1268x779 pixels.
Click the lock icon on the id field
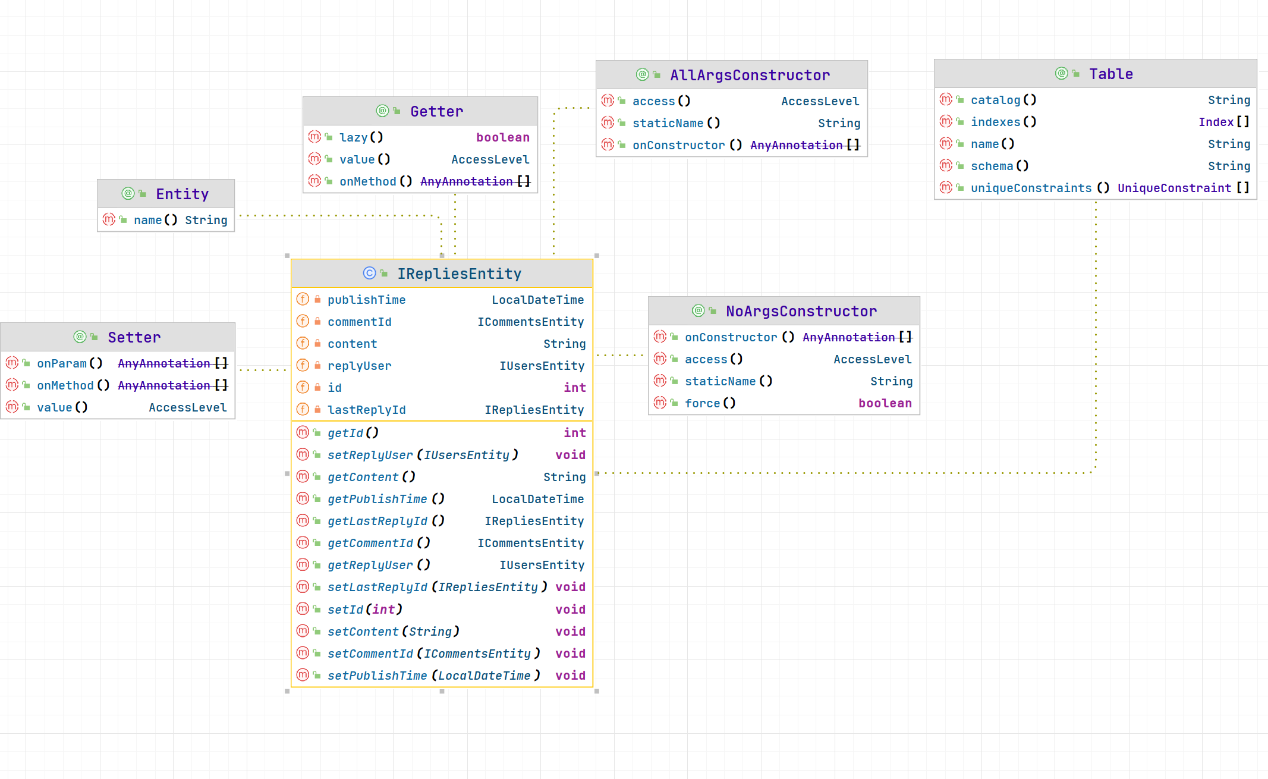click(318, 387)
